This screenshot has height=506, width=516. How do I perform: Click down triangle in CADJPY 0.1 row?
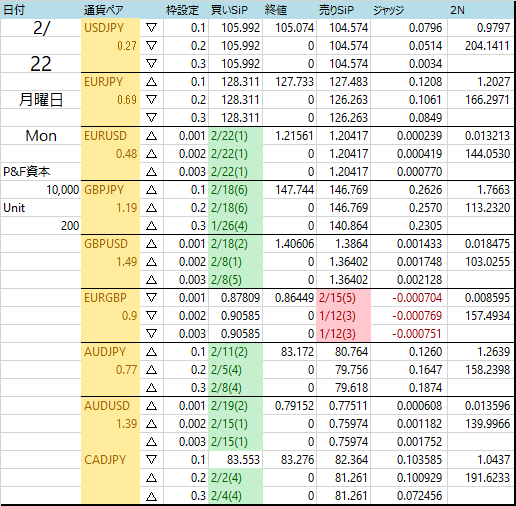tap(151, 460)
